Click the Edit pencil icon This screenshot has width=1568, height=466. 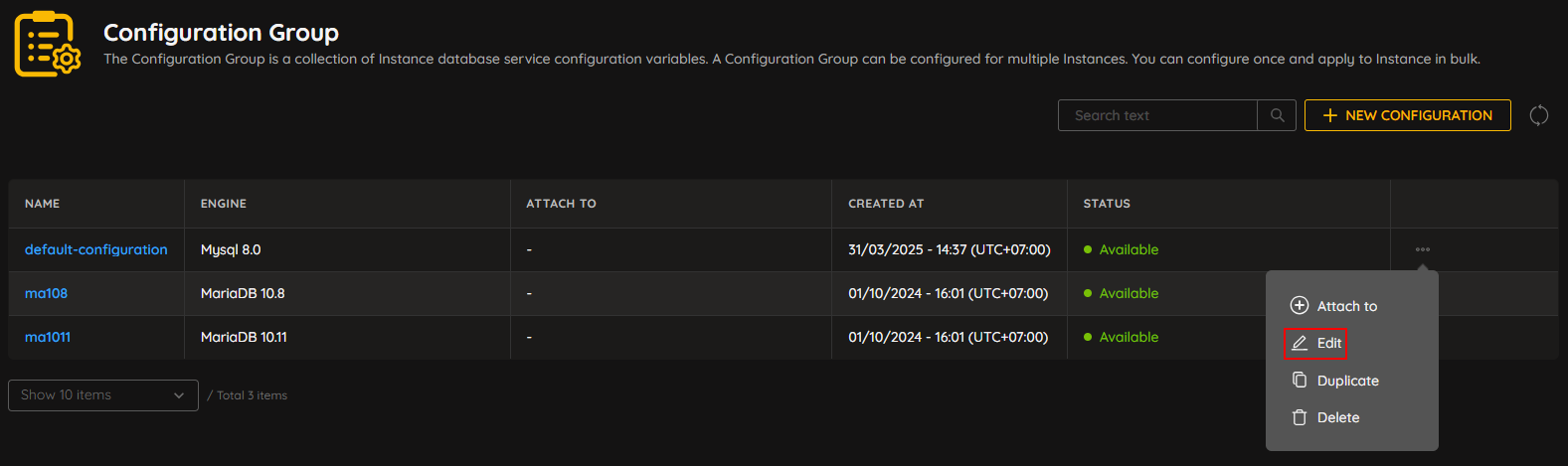1299,343
